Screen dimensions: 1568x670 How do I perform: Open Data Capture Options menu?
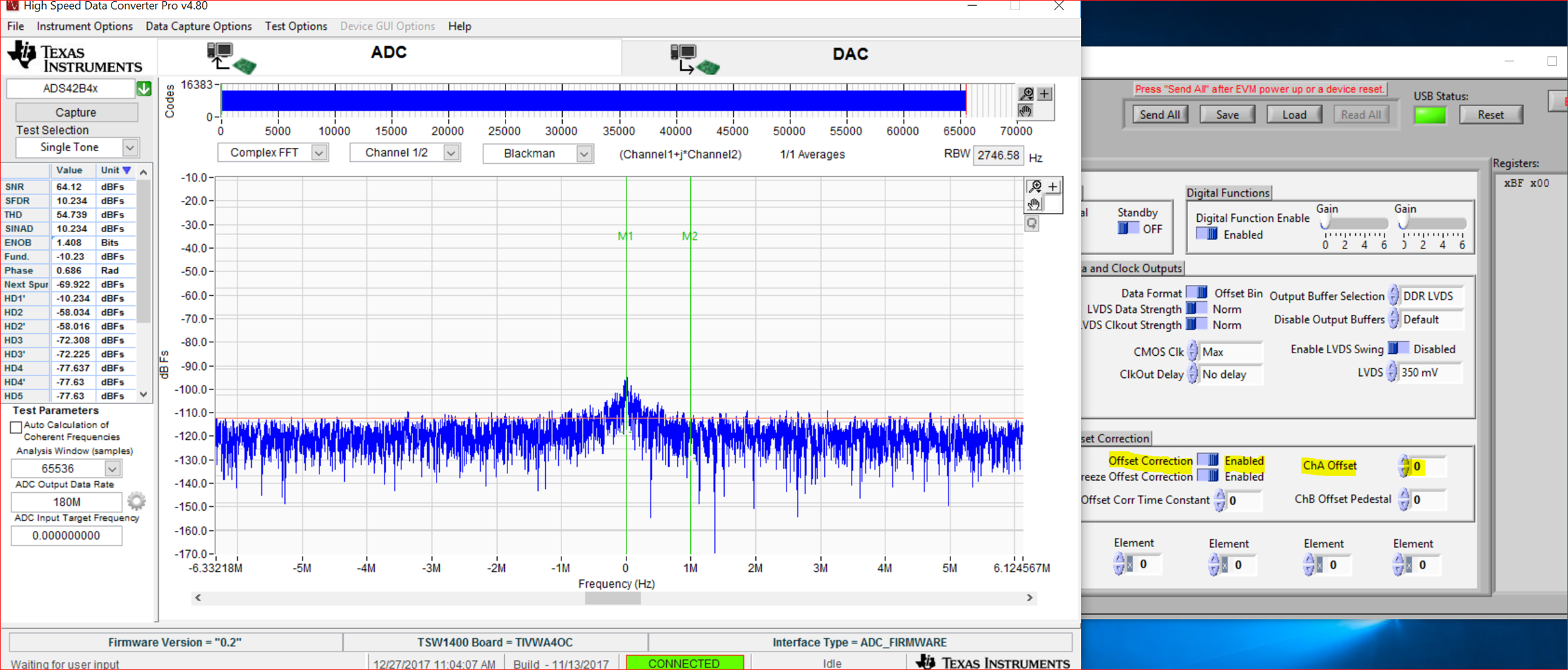click(x=198, y=26)
